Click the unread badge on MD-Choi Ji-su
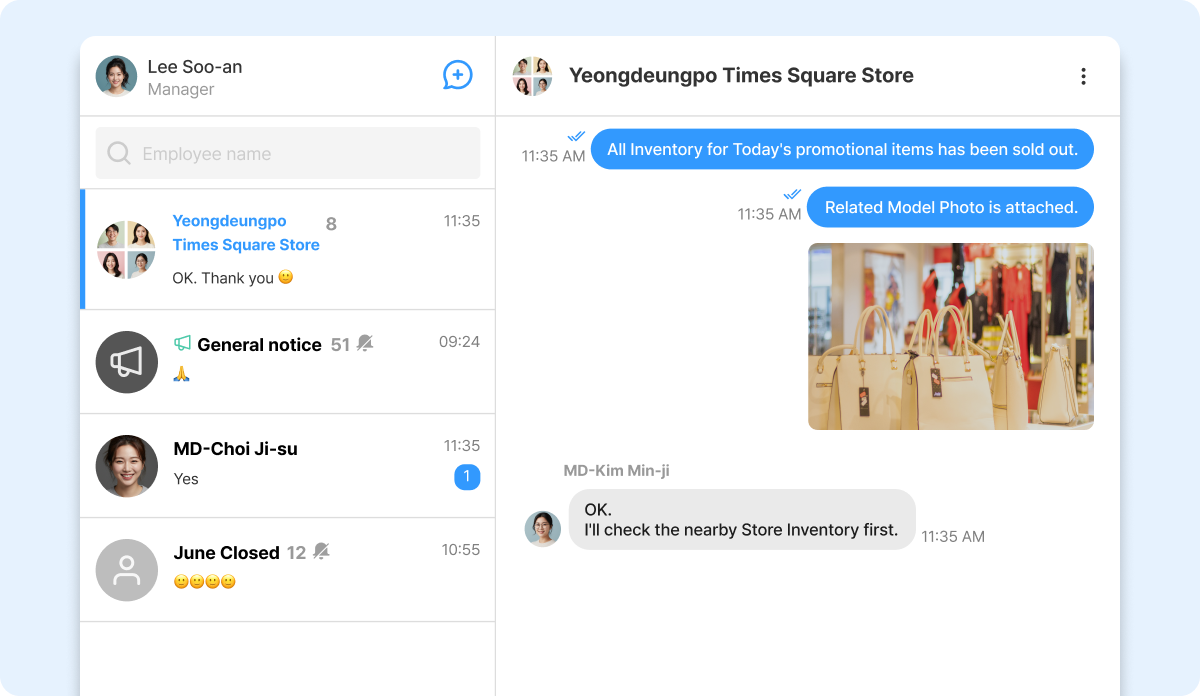Screen dimensions: 1200x696 pos(467,477)
